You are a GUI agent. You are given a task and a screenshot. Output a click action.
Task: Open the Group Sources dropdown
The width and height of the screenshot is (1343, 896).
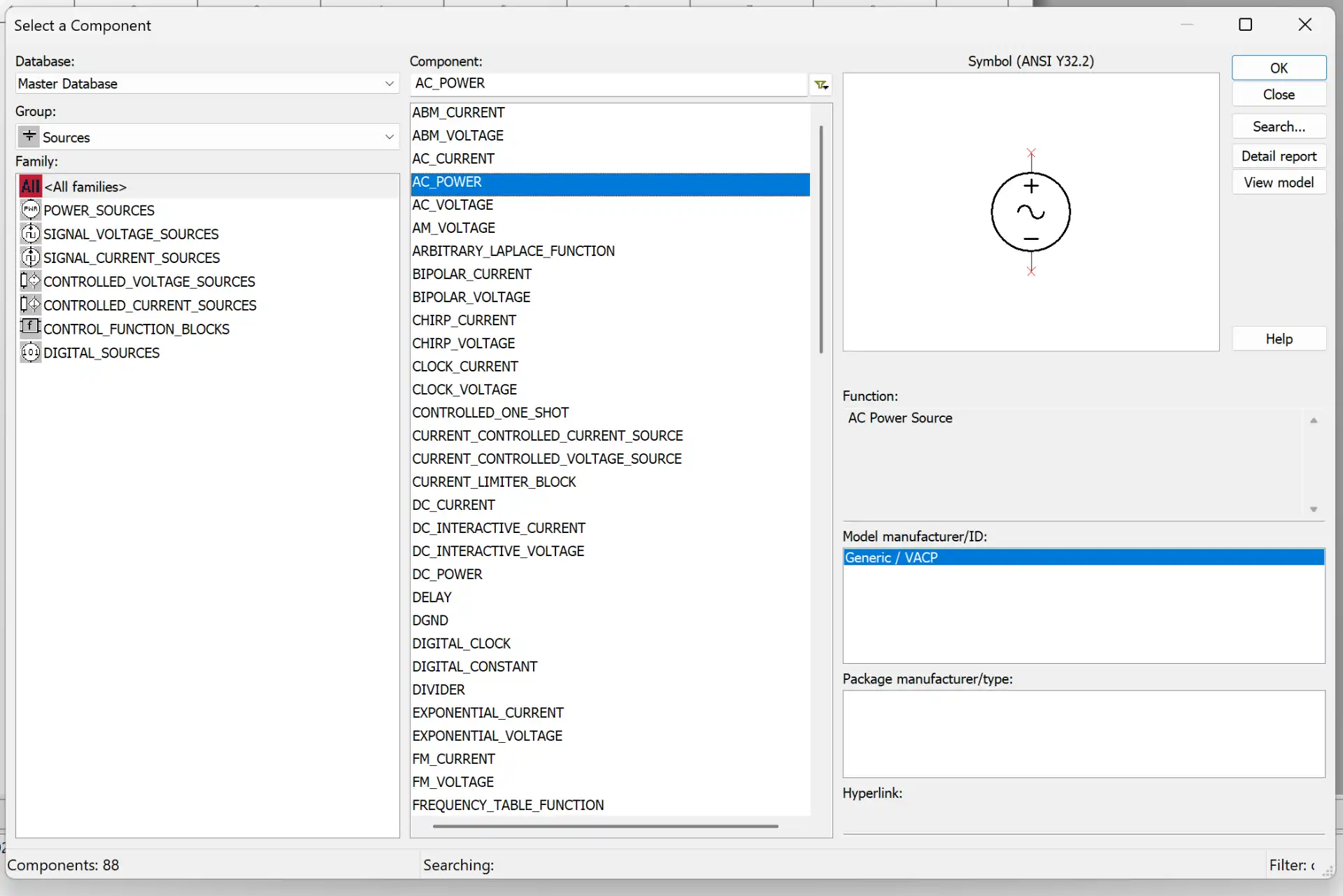point(389,137)
